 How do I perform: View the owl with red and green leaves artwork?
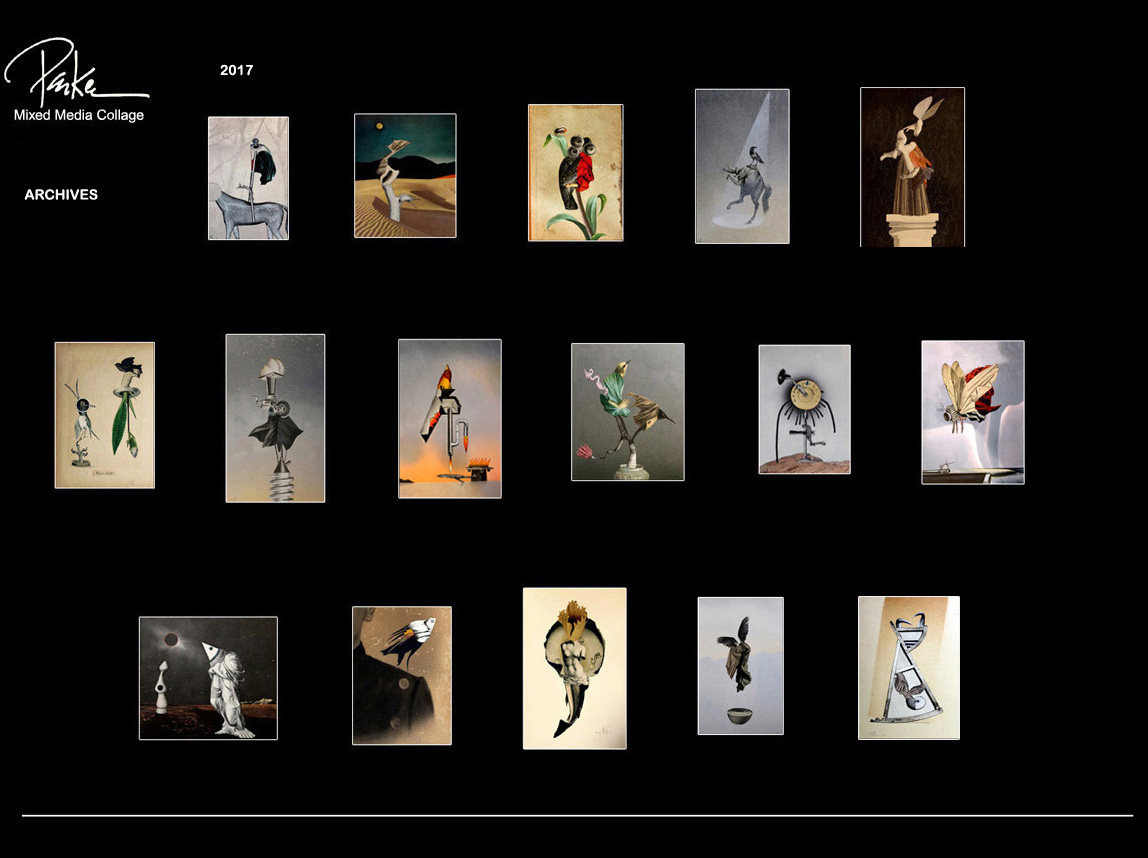click(575, 173)
